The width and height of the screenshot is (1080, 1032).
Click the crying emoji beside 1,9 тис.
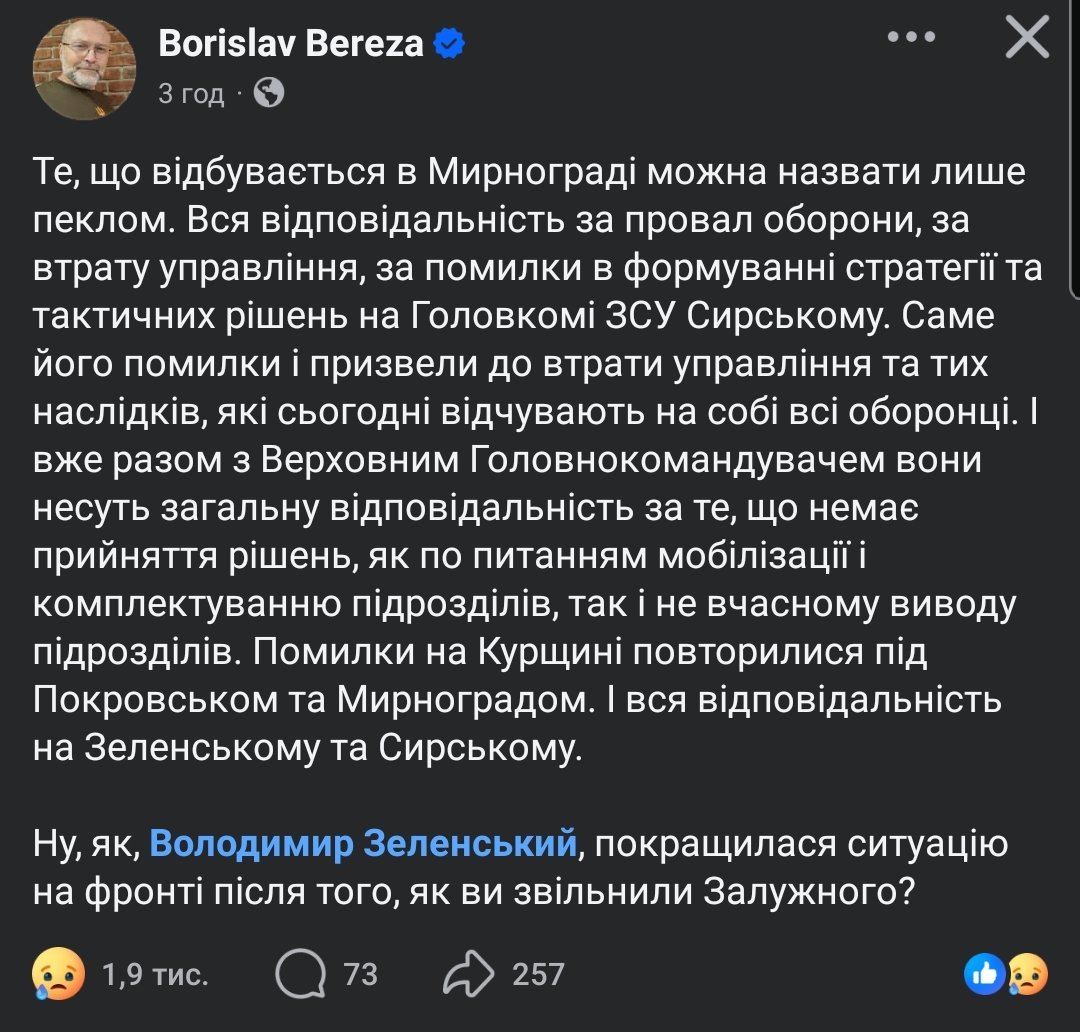point(57,973)
